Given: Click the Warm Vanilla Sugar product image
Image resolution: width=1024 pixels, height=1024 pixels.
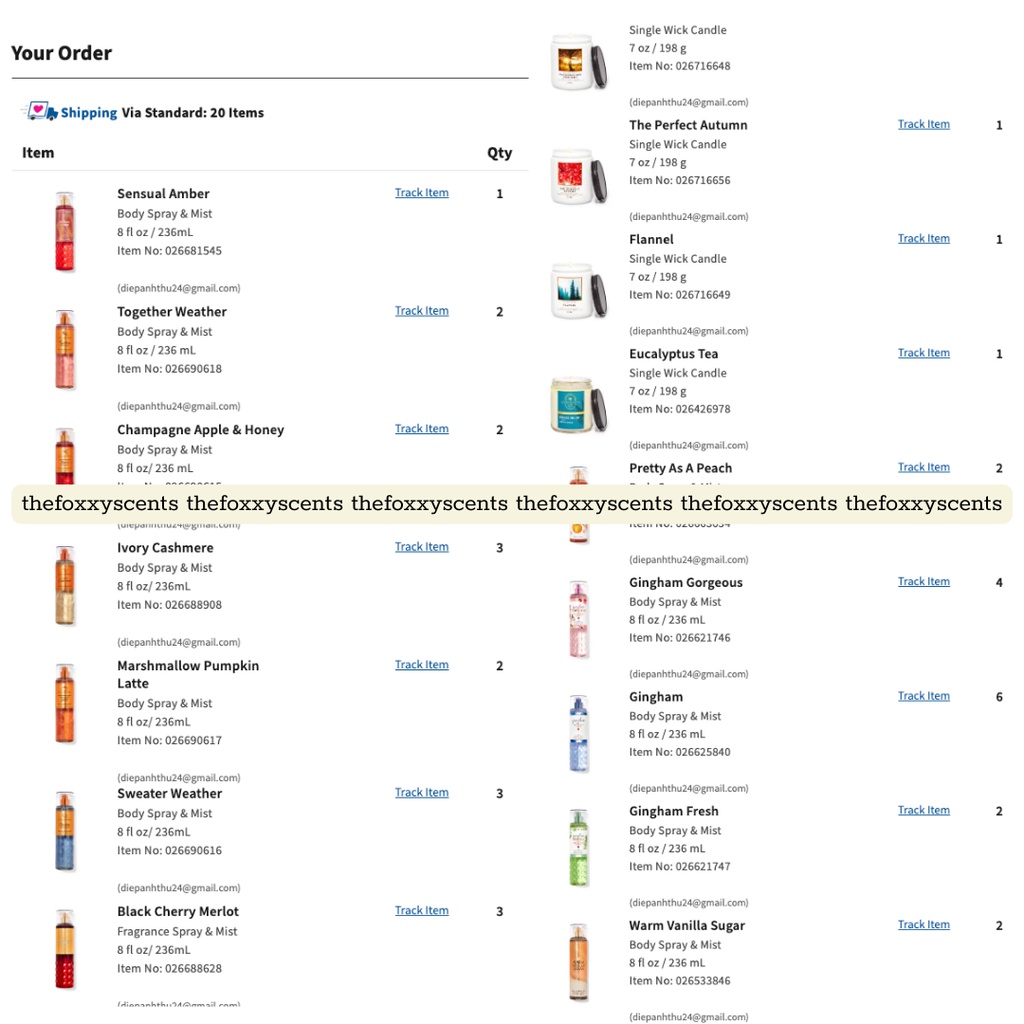Looking at the screenshot, I should 578,960.
